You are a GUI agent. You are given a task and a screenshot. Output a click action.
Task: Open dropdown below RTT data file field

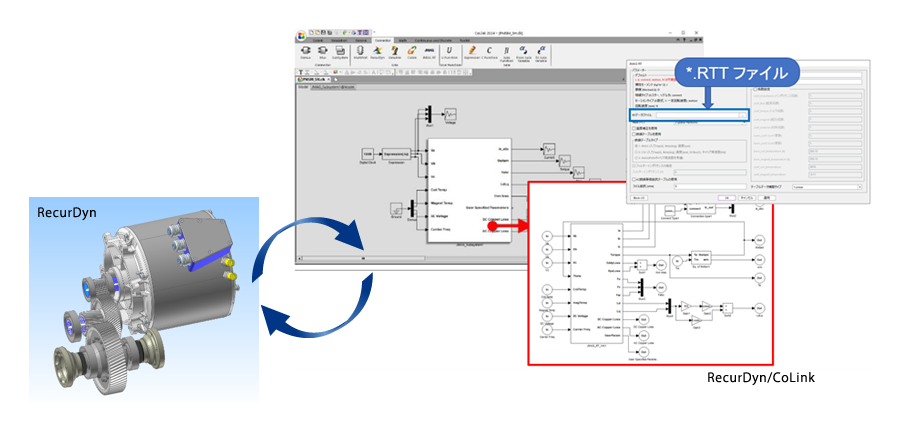tap(710, 122)
